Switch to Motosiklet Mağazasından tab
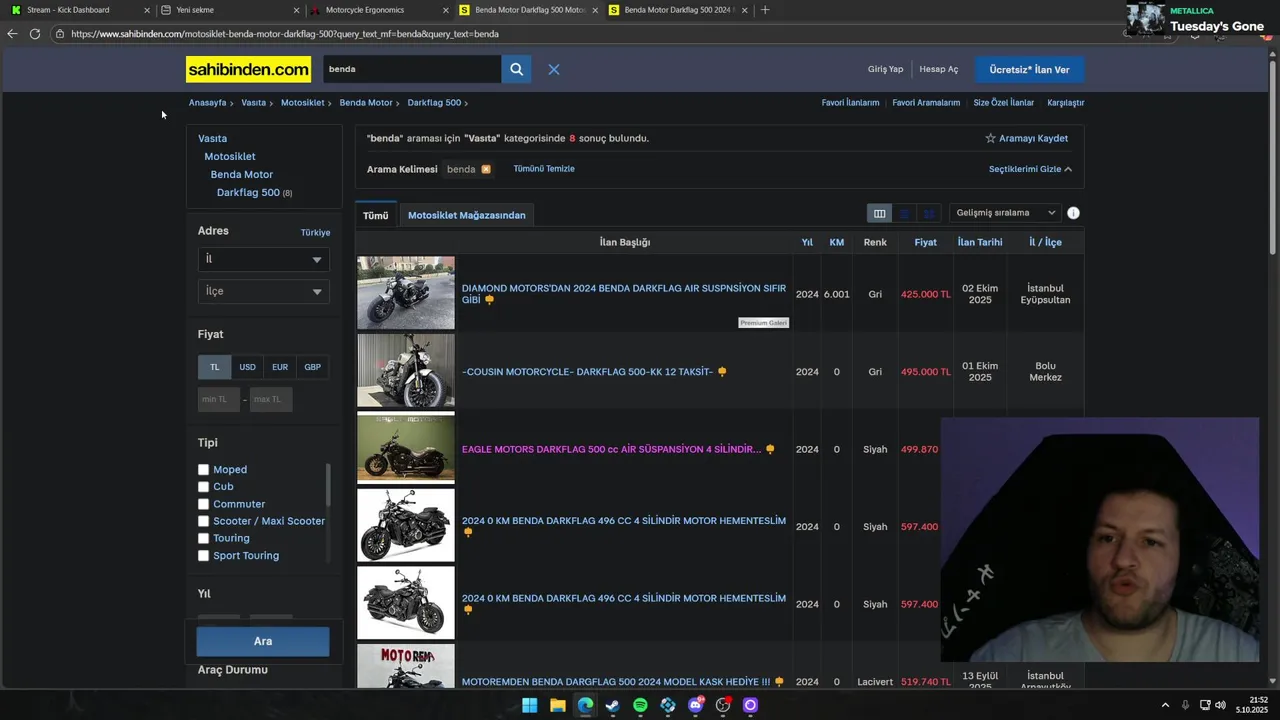The height and width of the screenshot is (720, 1280). click(466, 215)
